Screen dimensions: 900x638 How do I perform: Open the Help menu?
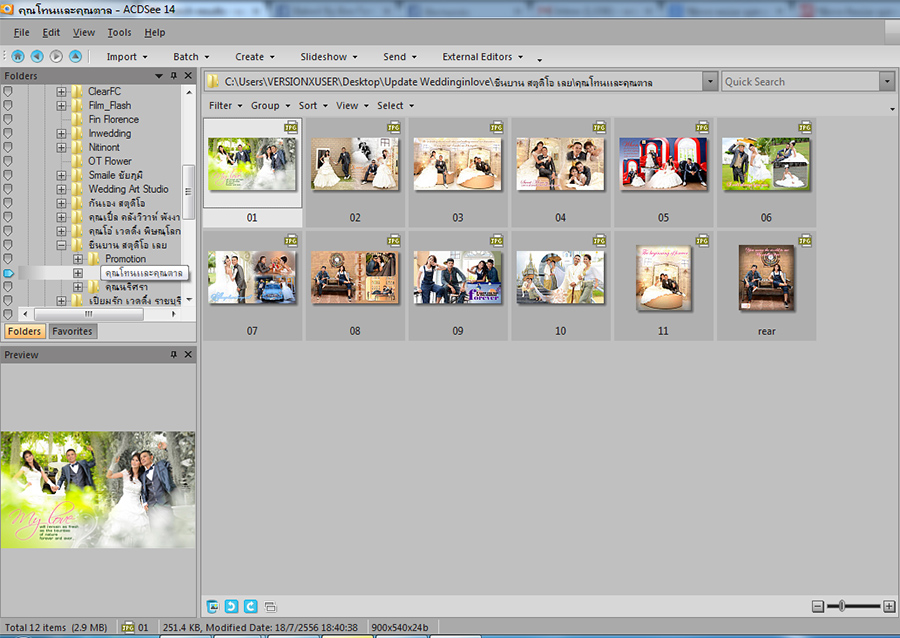coord(154,33)
